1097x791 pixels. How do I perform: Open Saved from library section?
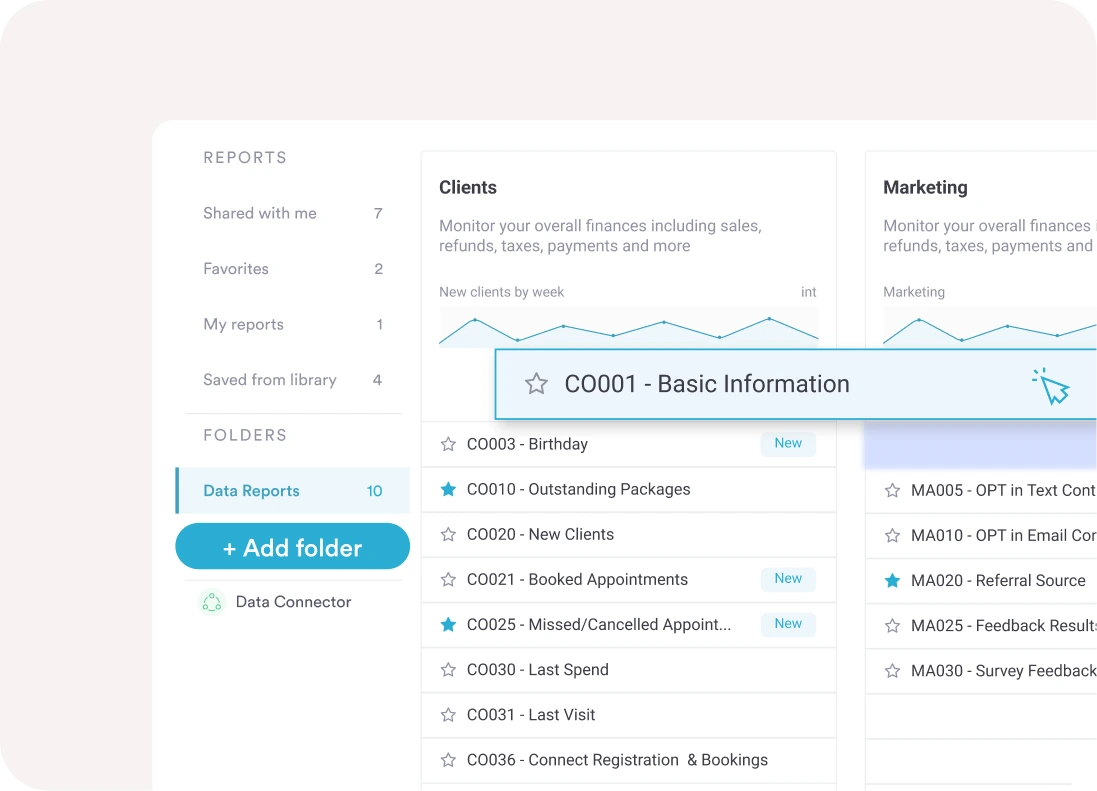click(x=270, y=380)
